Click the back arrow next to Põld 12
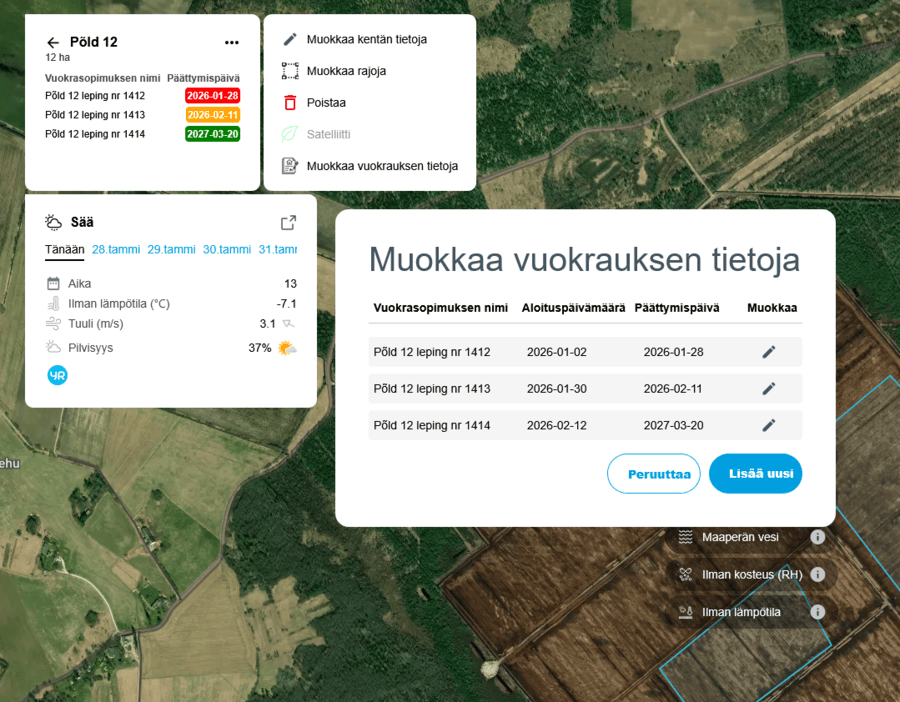 (x=53, y=43)
